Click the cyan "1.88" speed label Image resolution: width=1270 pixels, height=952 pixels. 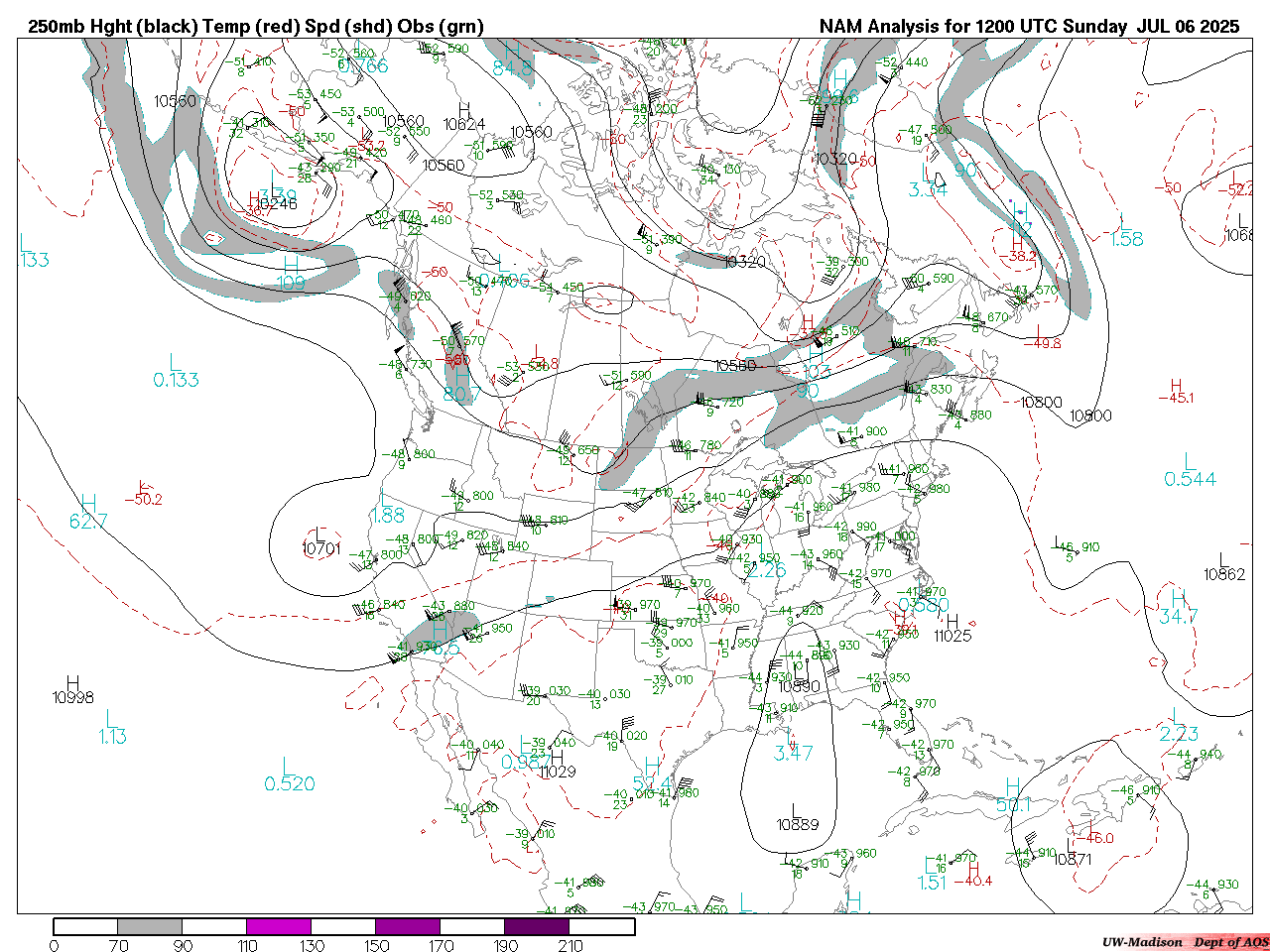(387, 516)
